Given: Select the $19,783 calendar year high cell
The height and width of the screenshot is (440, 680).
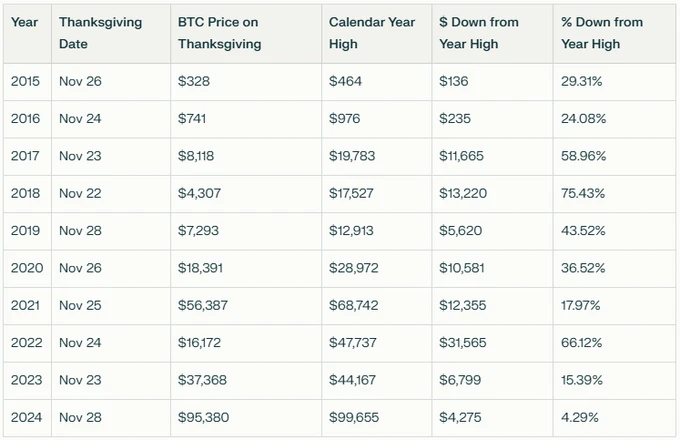Looking at the screenshot, I should coord(353,156).
